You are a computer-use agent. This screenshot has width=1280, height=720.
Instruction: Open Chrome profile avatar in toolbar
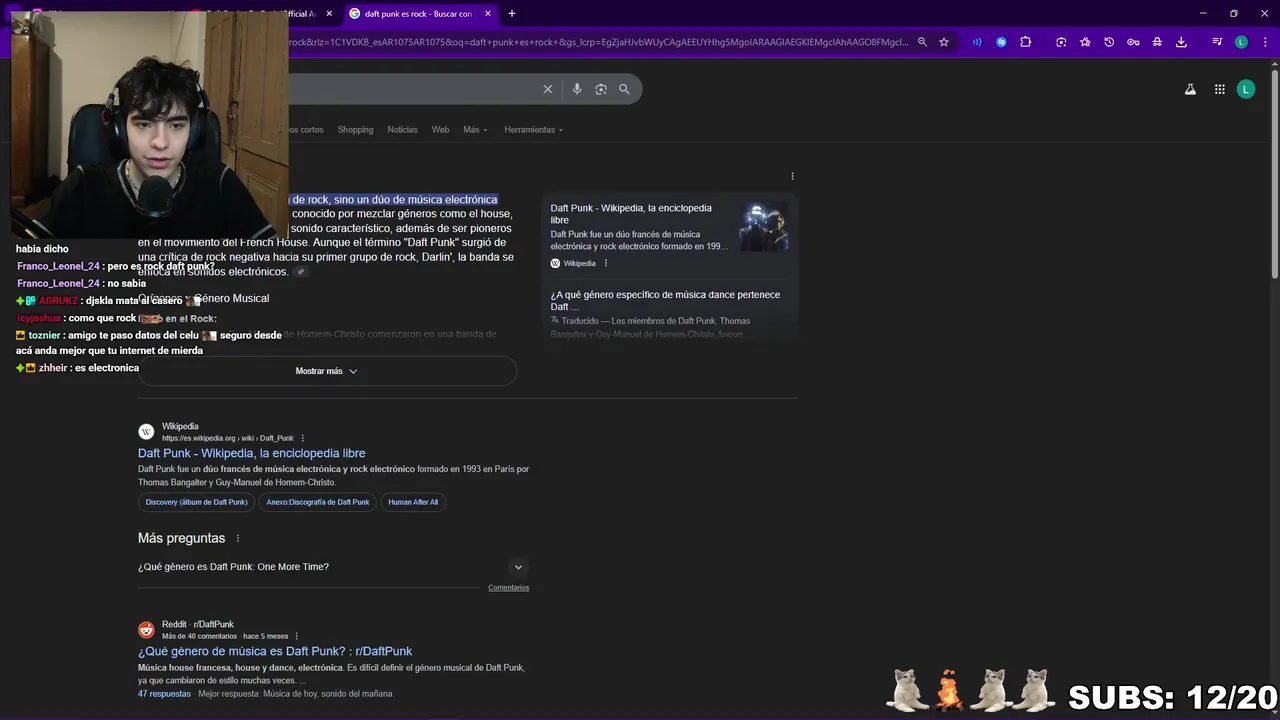[1241, 42]
